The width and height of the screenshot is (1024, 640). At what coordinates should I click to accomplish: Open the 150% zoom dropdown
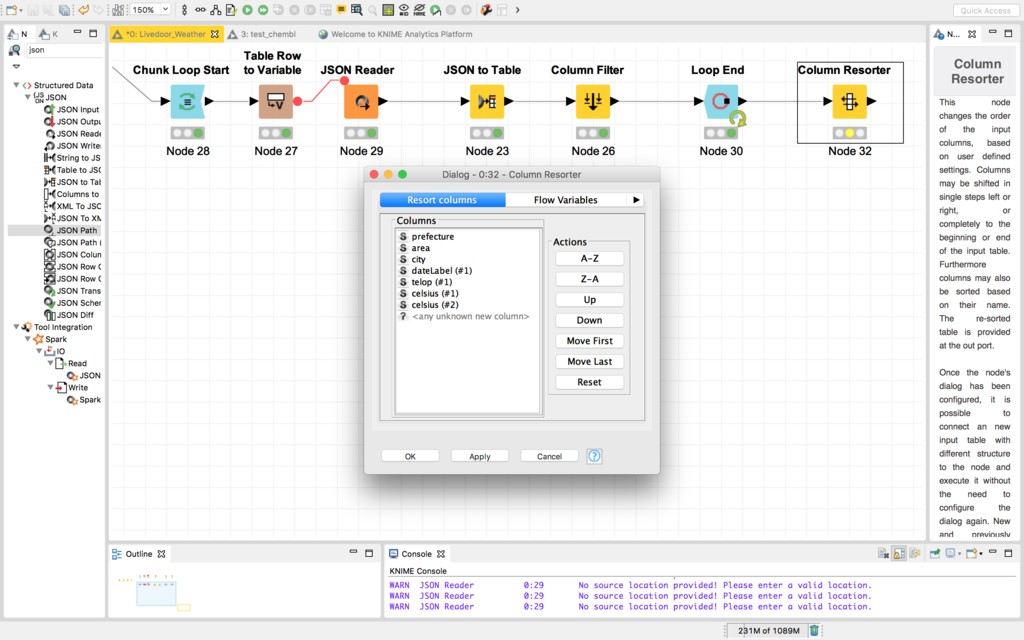pos(165,9)
